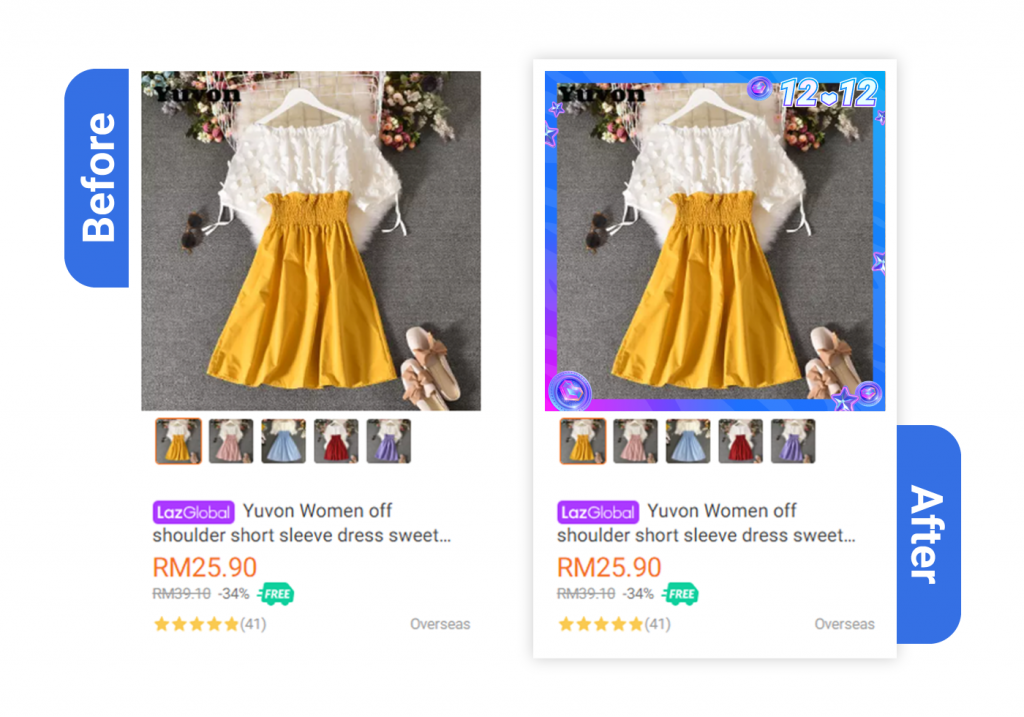
Task: Select purple dress thumbnail in After card
Action: [793, 441]
